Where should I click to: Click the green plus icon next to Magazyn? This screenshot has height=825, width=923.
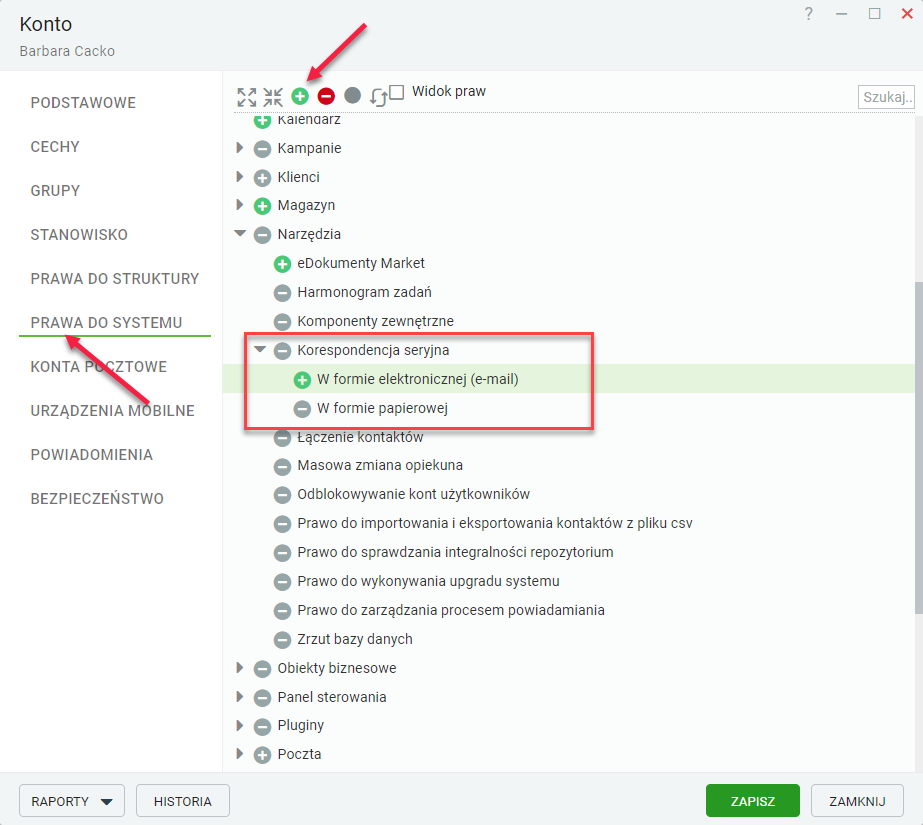point(263,206)
